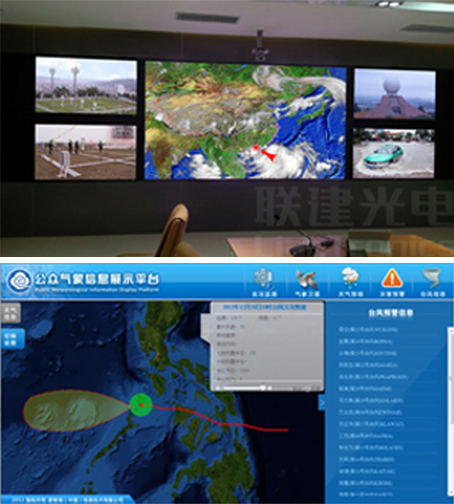
Task: Collapse the typhoon list panel chevron
Action: click(321, 403)
